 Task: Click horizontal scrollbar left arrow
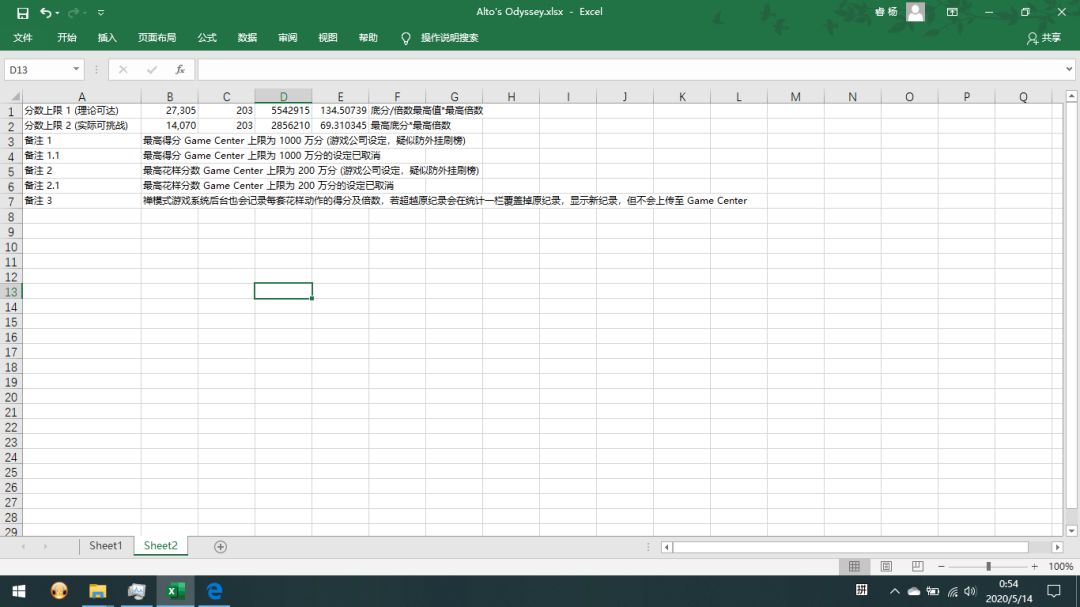pyautogui.click(x=666, y=547)
